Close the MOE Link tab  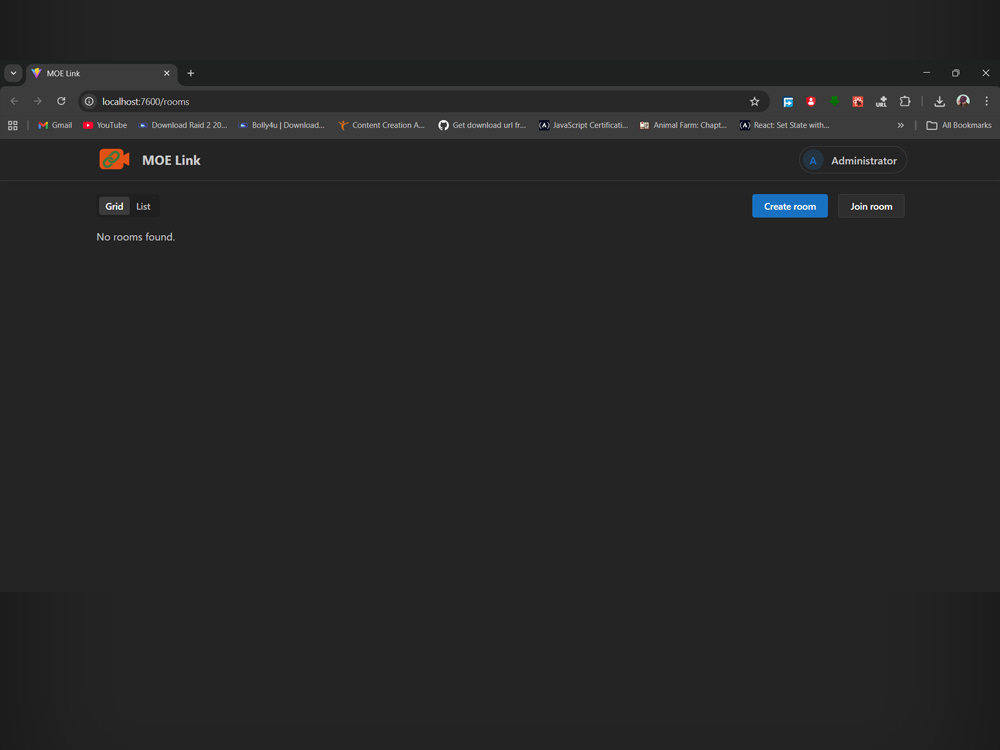point(166,73)
